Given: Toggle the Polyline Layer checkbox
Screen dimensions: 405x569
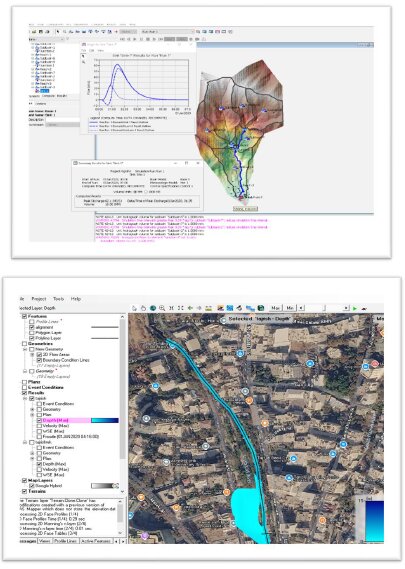Looking at the screenshot, I should point(32,338).
